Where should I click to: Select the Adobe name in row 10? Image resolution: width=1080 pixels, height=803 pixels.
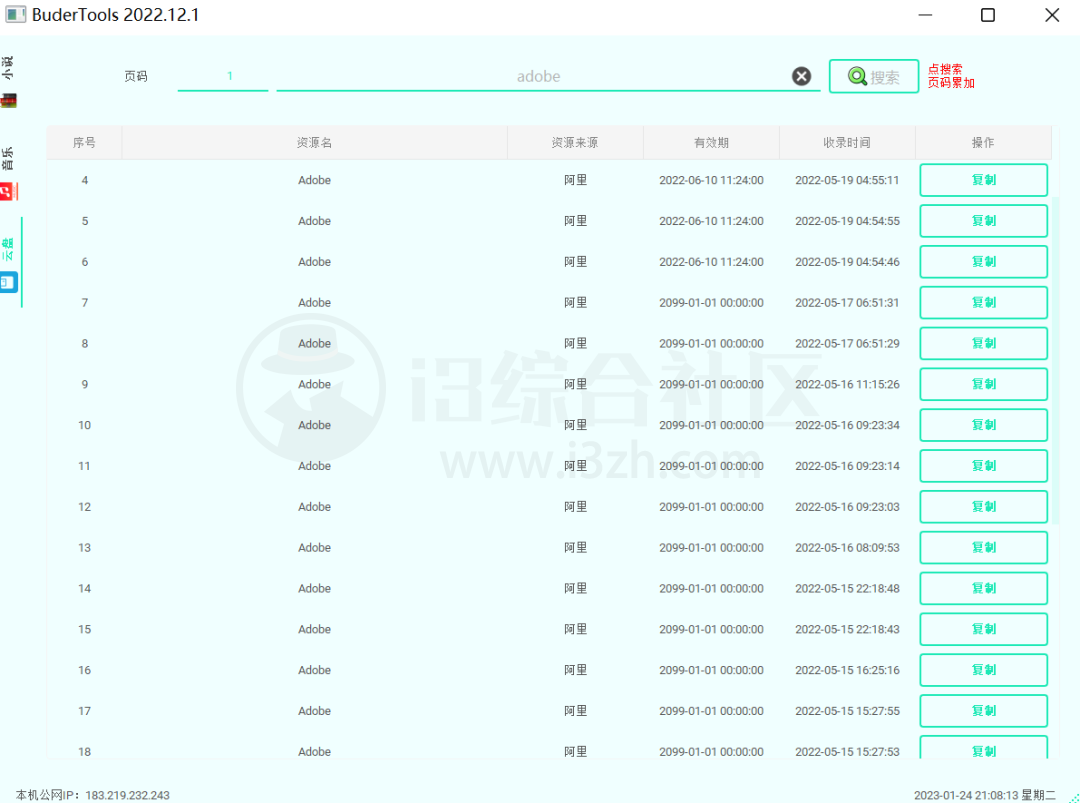(x=314, y=425)
